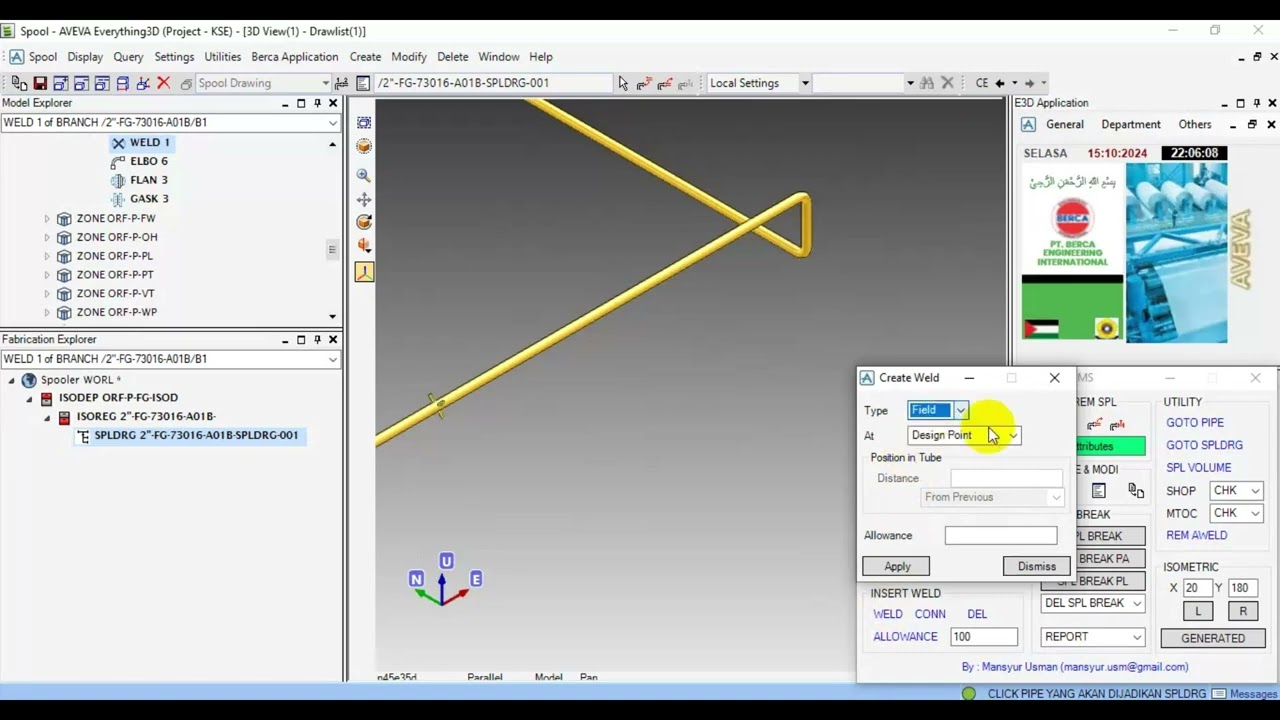Viewport: 1280px width, 720px height.
Task: Open the REPORT dropdown
Action: coord(1136,637)
